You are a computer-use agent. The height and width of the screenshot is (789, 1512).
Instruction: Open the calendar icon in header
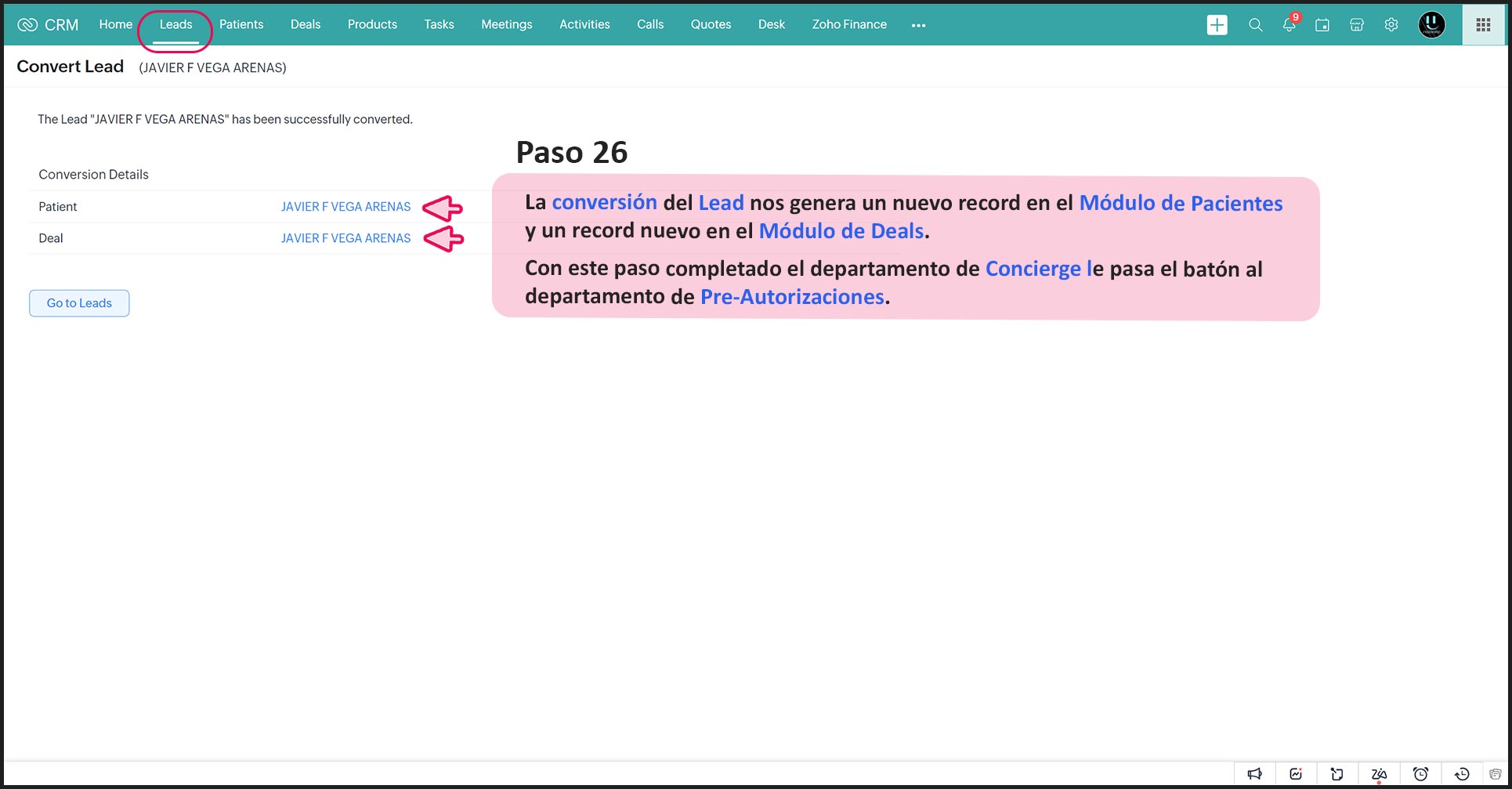[x=1322, y=25]
